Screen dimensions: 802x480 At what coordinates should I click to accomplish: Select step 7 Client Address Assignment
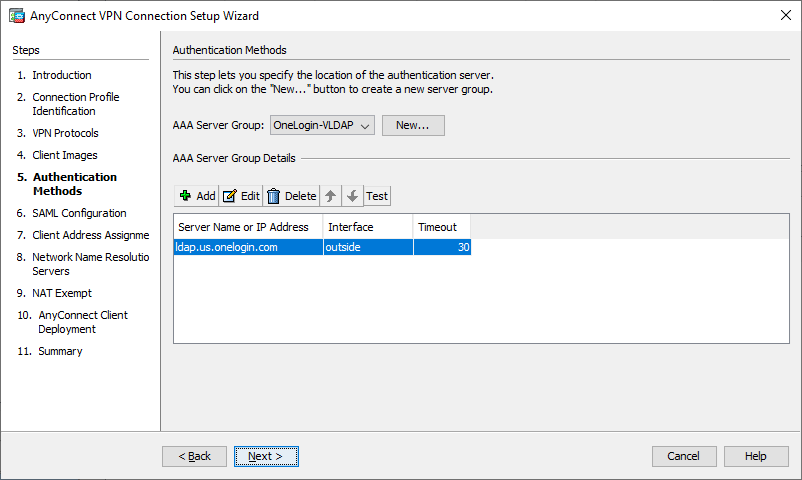click(x=83, y=235)
